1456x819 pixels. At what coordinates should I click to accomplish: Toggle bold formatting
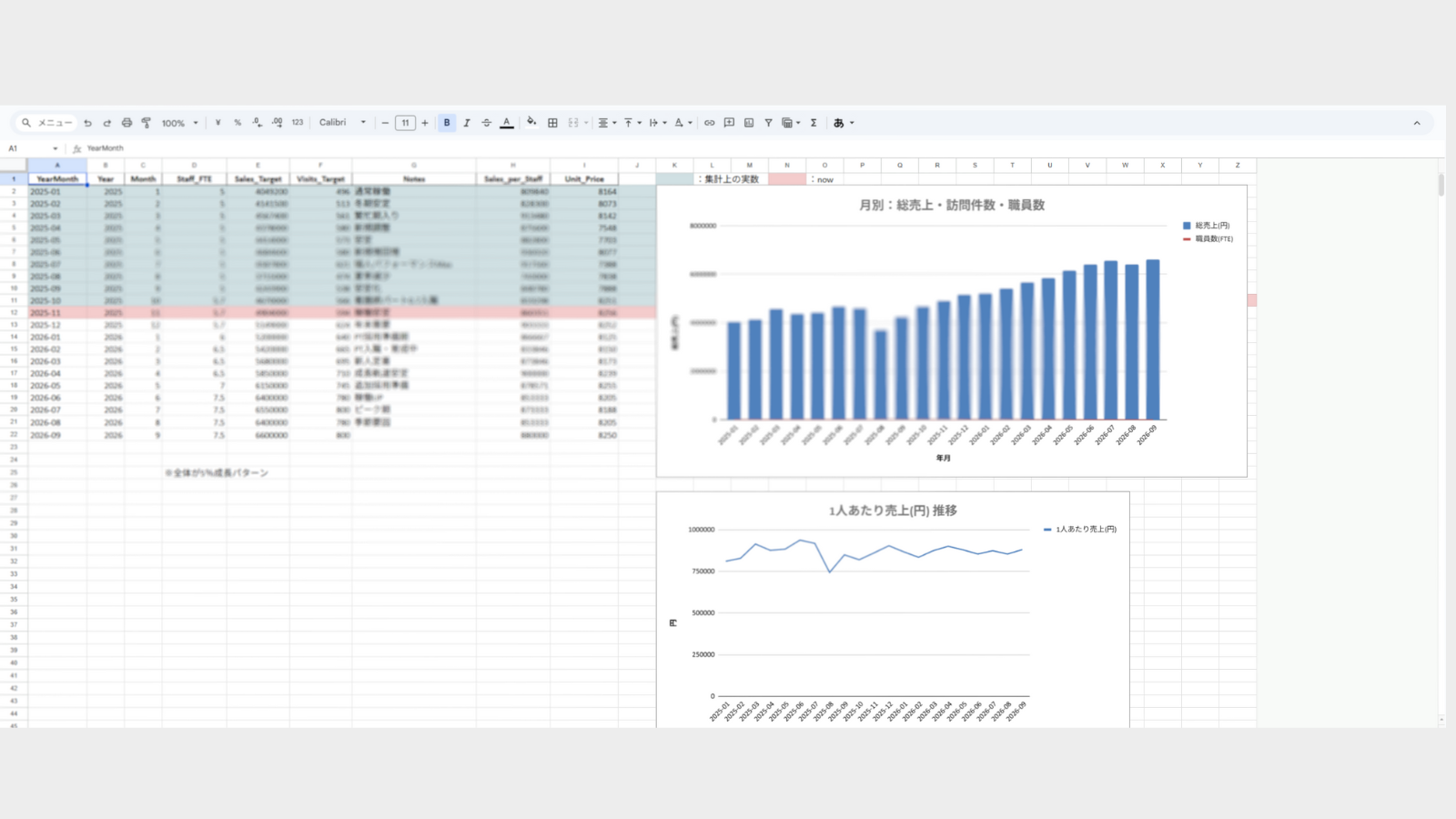point(447,123)
